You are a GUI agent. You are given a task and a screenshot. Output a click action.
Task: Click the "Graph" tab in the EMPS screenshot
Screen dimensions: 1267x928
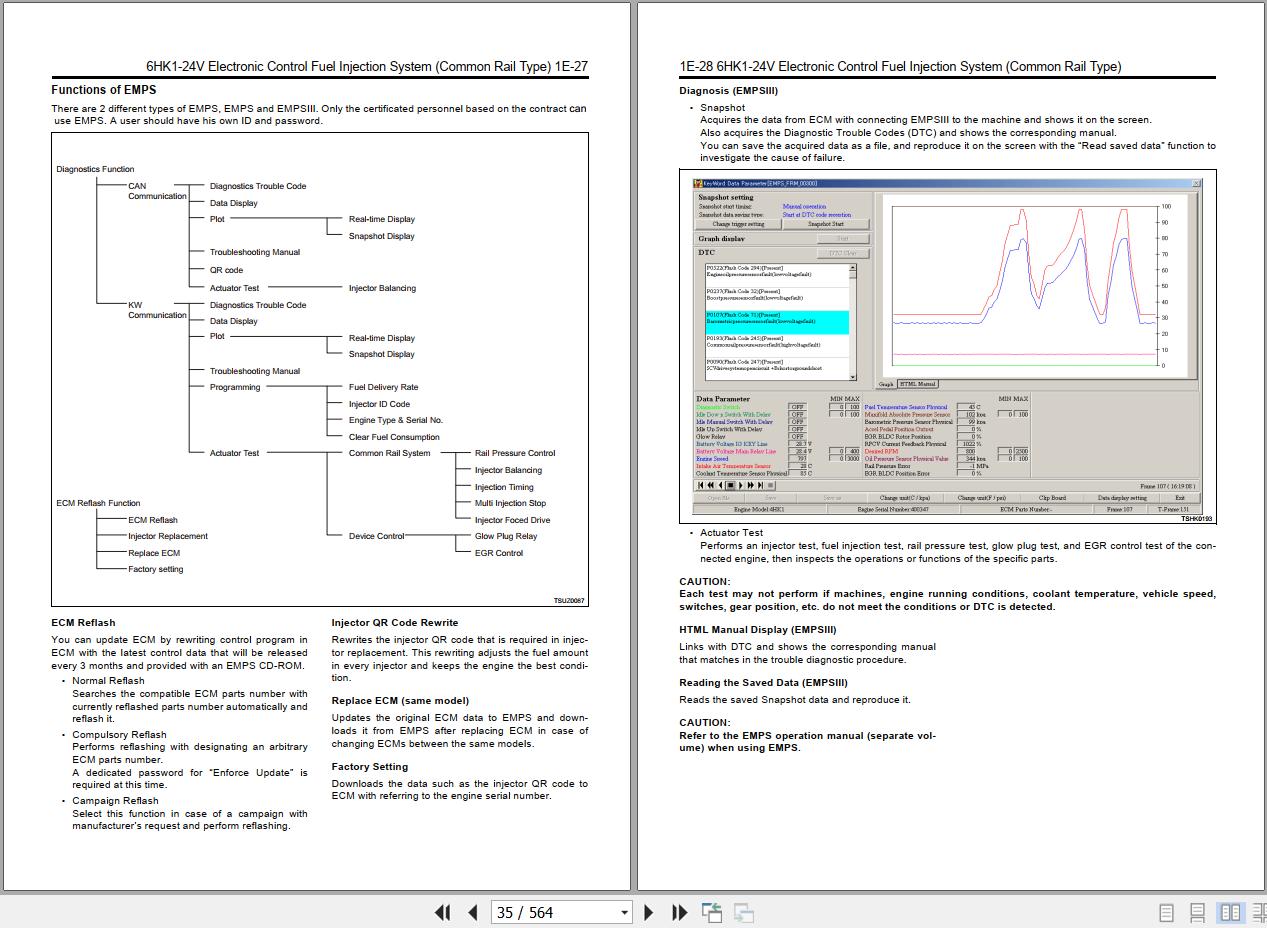pos(886,384)
